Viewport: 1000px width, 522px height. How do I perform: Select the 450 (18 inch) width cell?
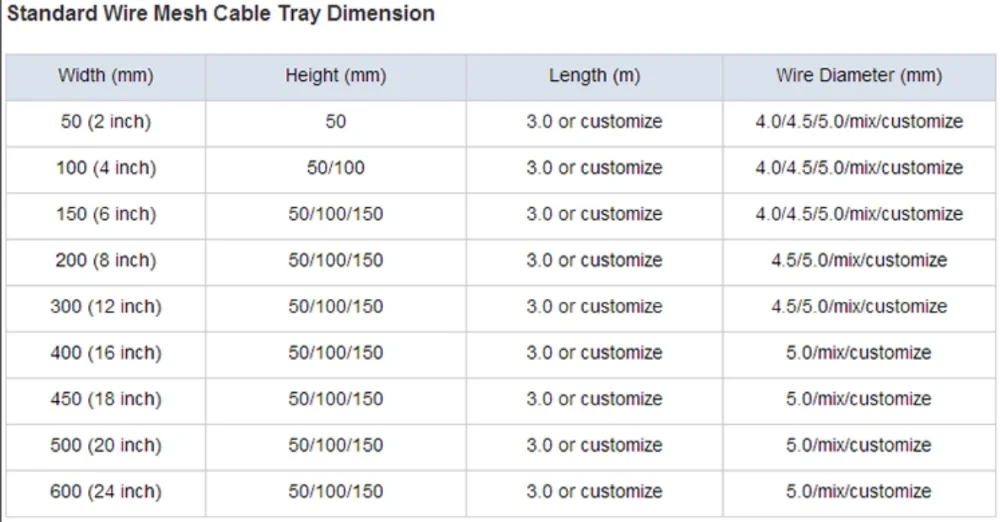[105, 399]
